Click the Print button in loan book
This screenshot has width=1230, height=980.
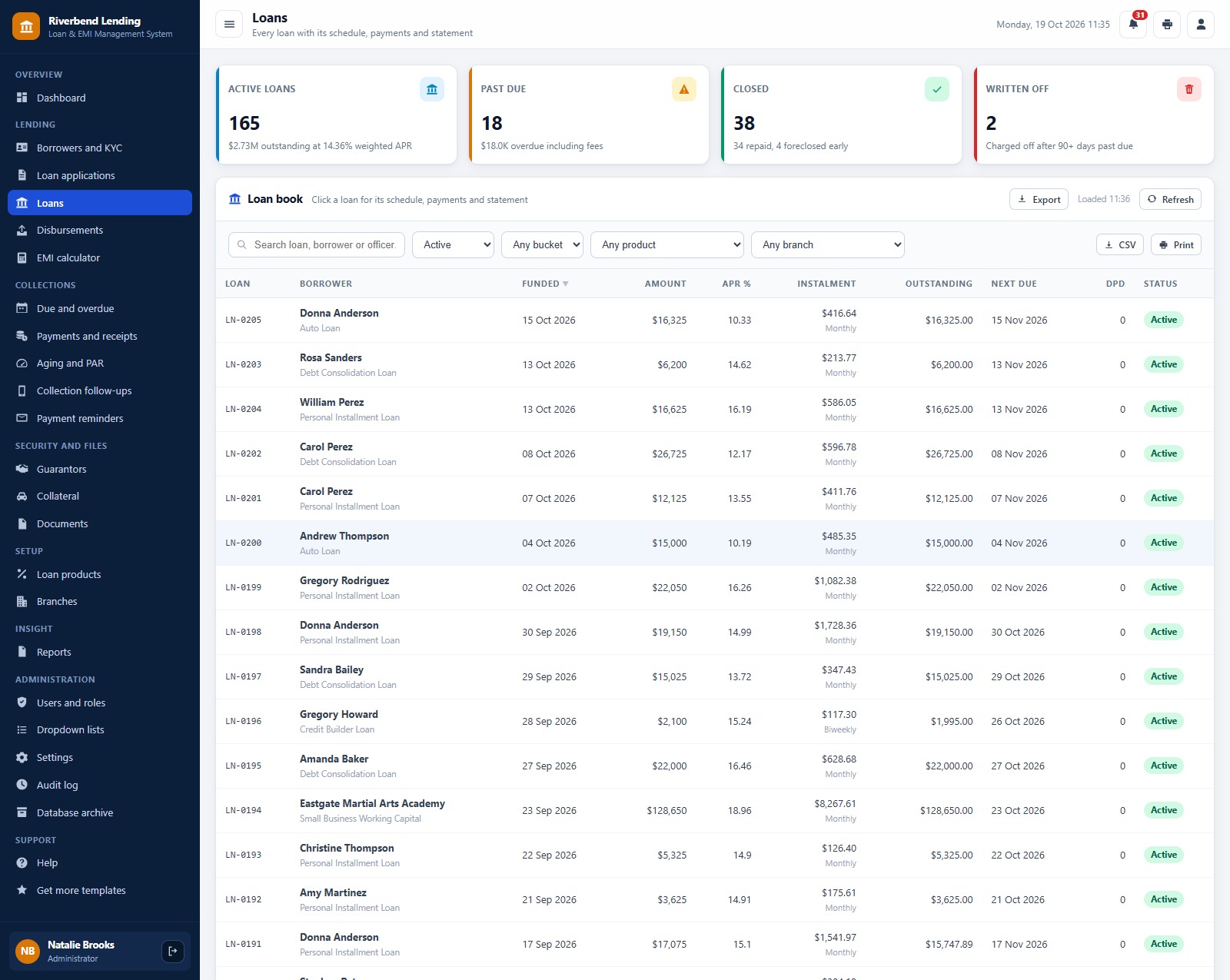click(1176, 244)
